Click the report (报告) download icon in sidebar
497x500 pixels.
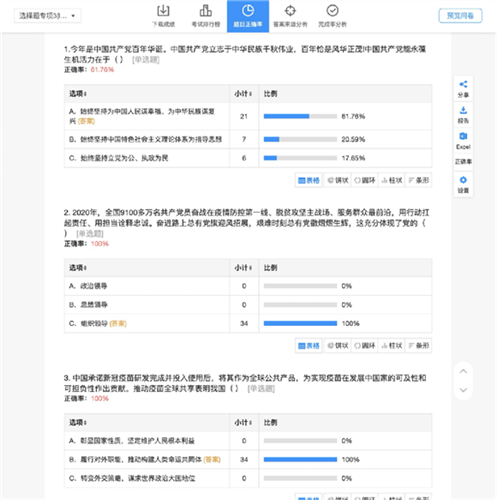(x=463, y=115)
